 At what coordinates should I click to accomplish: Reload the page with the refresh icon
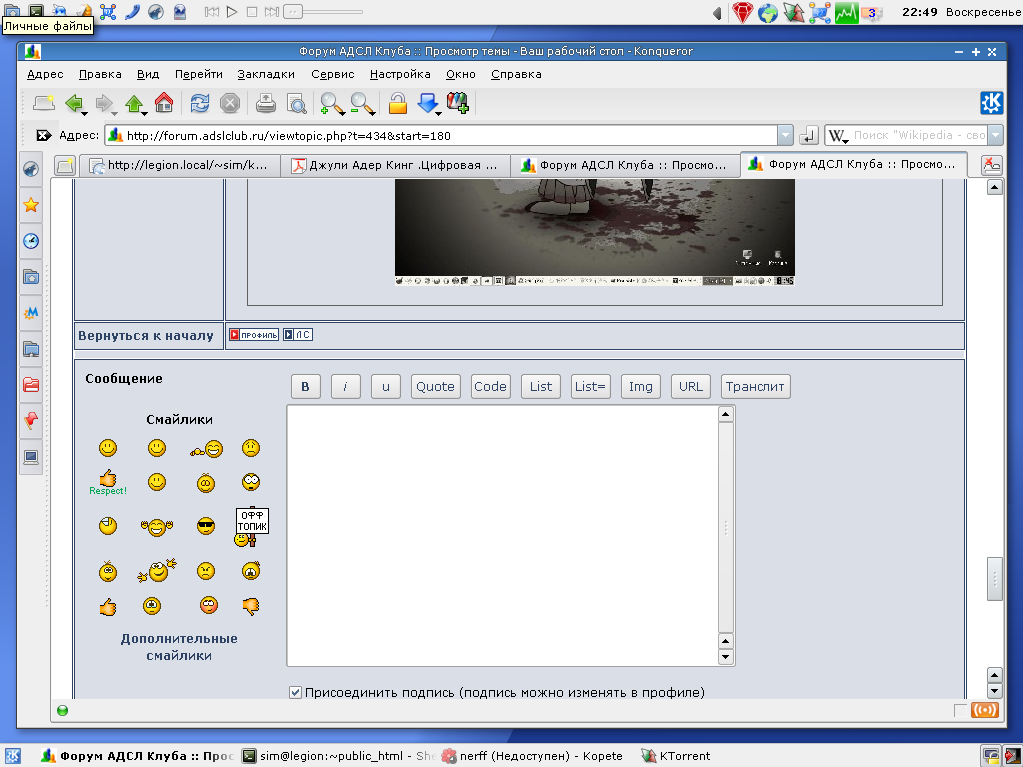tap(200, 103)
